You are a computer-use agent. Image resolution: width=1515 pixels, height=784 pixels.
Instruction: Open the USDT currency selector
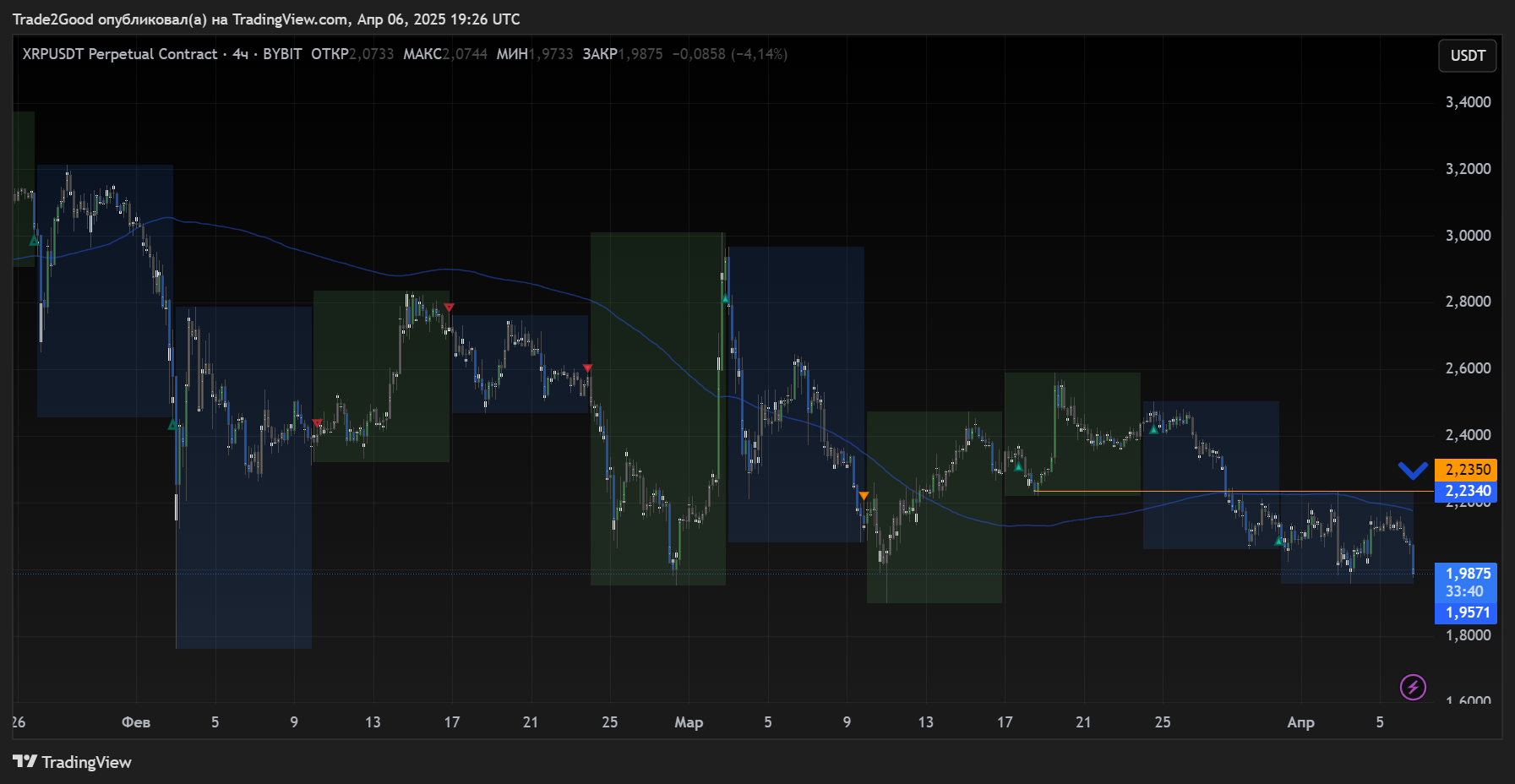[x=1467, y=56]
